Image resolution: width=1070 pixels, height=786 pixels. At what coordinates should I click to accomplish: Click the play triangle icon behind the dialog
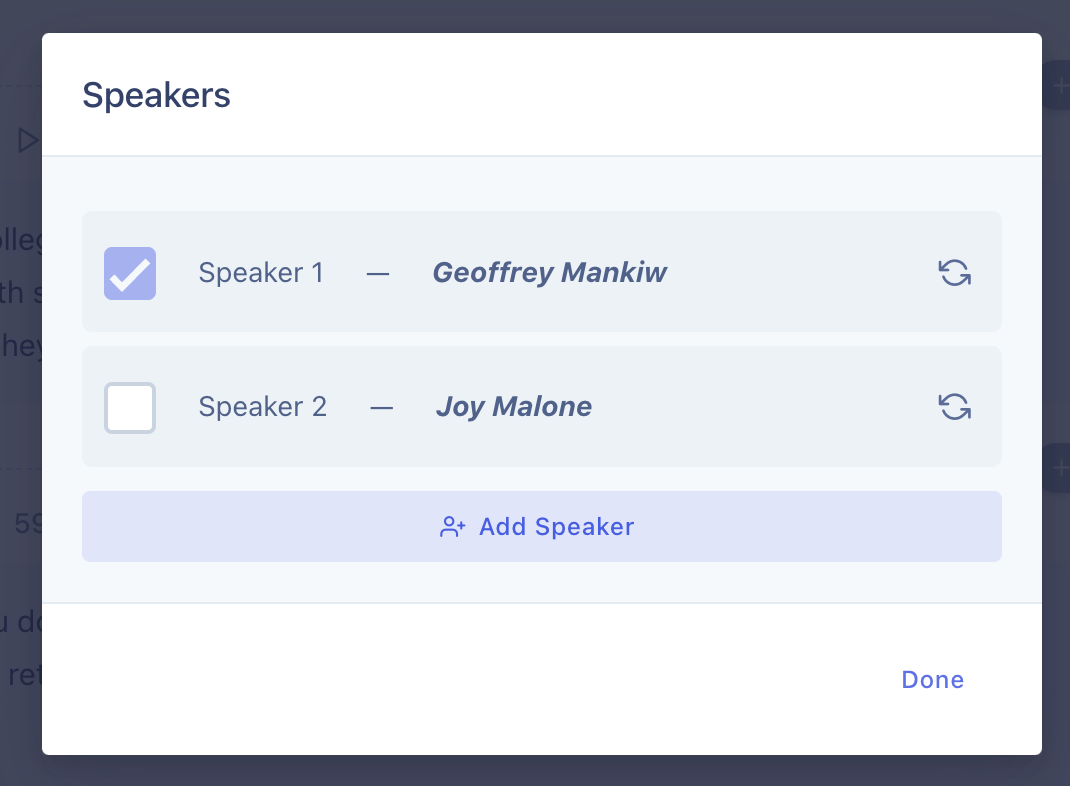(x=29, y=140)
